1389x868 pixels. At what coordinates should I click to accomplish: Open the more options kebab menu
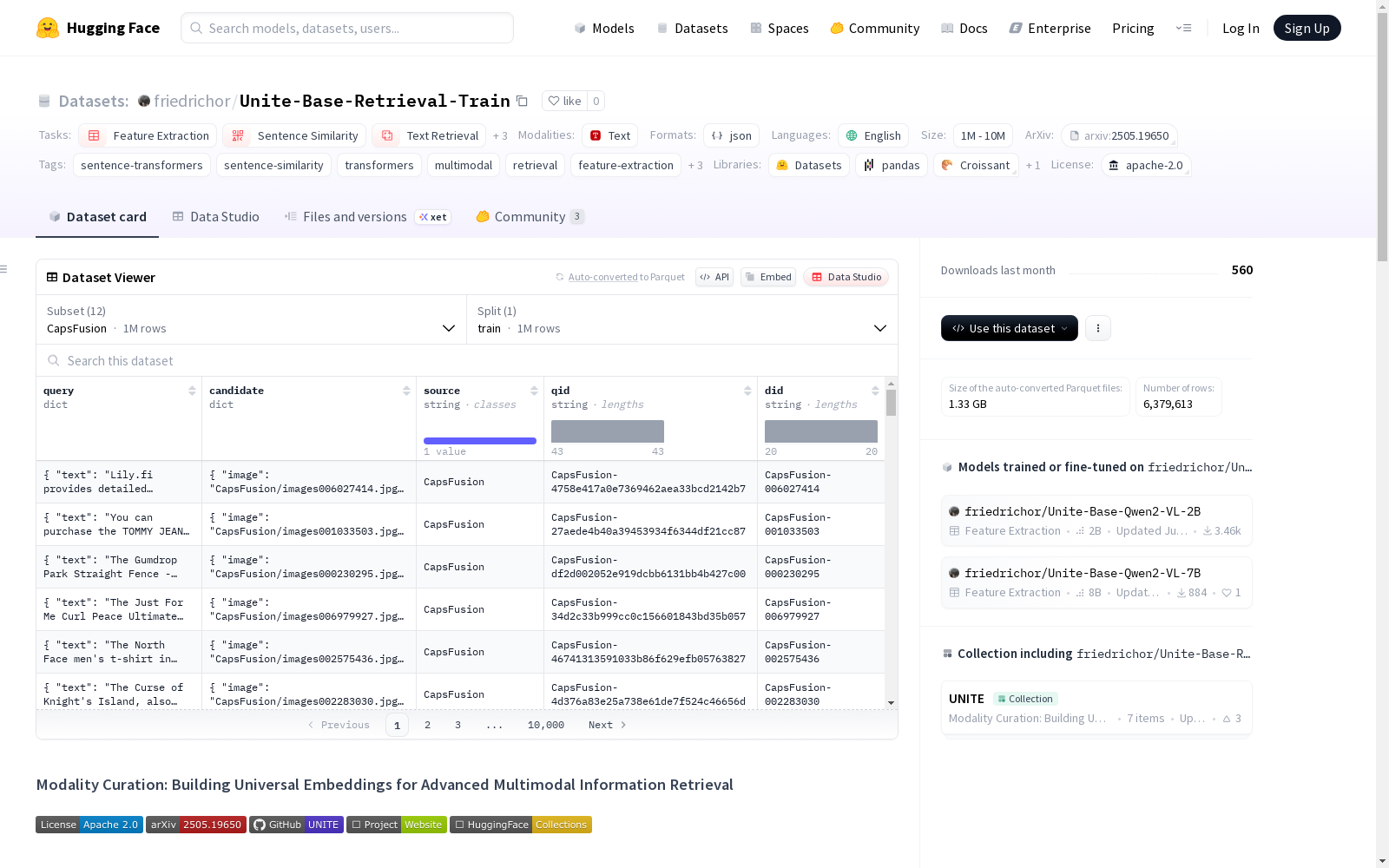pyautogui.click(x=1098, y=328)
